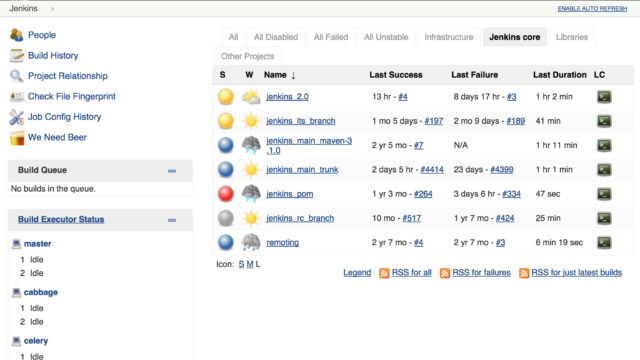Click the celery node computer icon
This screenshot has width=640, height=360.
(x=16, y=341)
